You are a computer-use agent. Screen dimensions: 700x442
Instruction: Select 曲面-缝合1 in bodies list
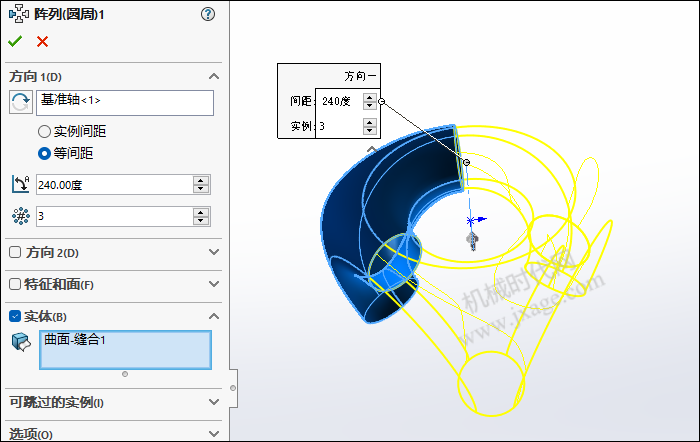tap(75, 340)
